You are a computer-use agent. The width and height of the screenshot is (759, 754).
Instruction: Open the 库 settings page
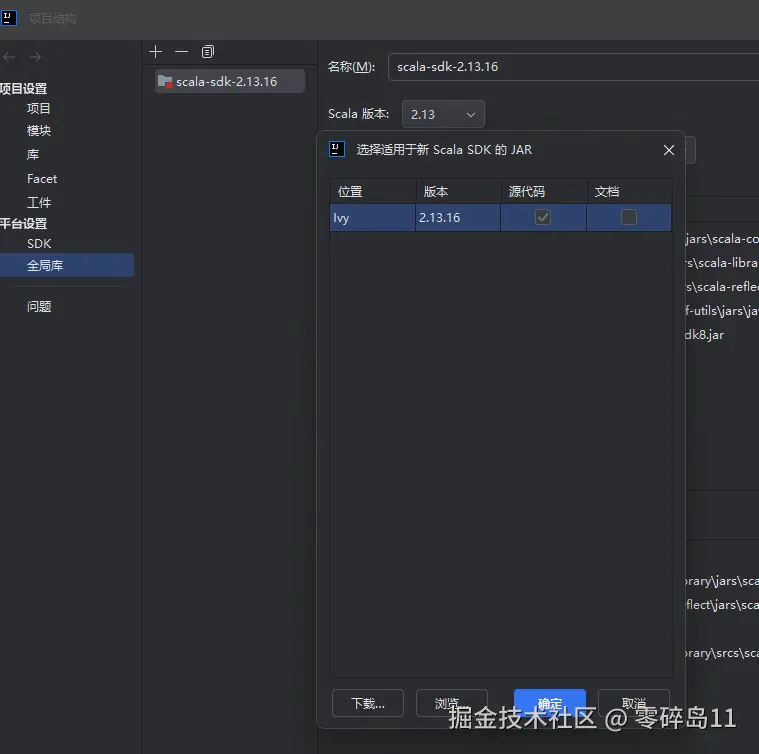click(33, 155)
